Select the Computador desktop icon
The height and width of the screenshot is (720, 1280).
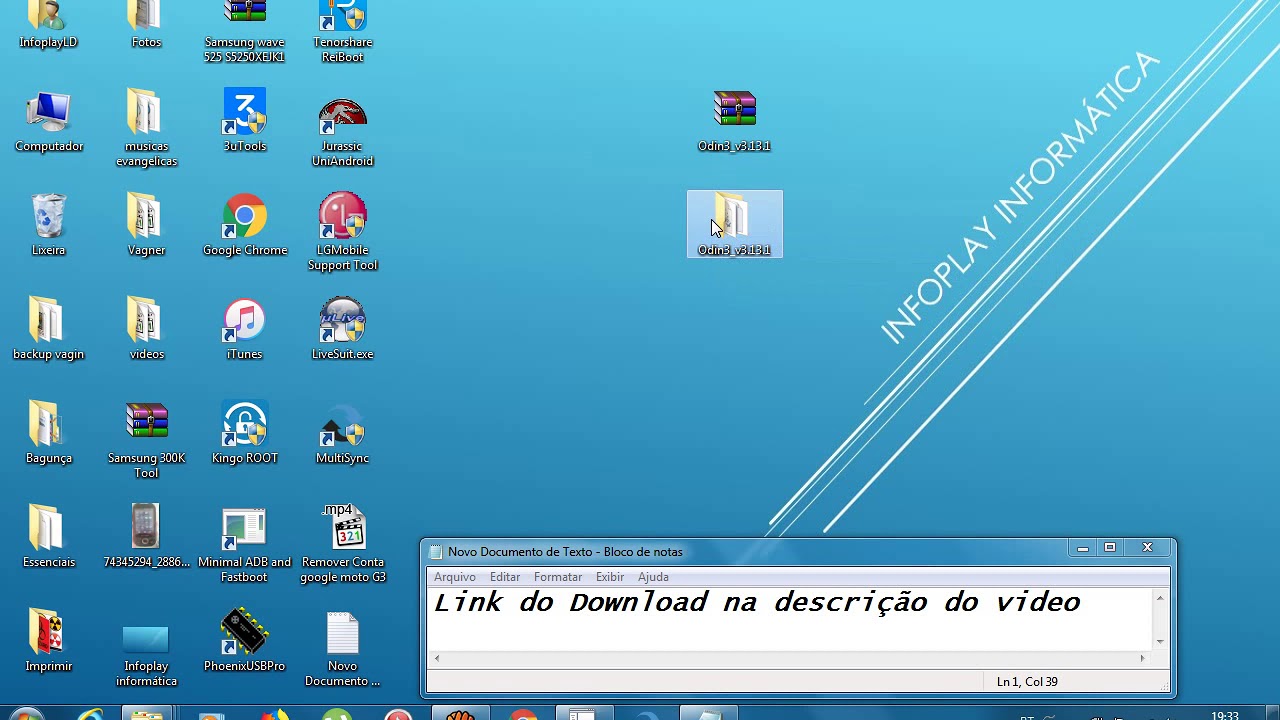tap(48, 122)
